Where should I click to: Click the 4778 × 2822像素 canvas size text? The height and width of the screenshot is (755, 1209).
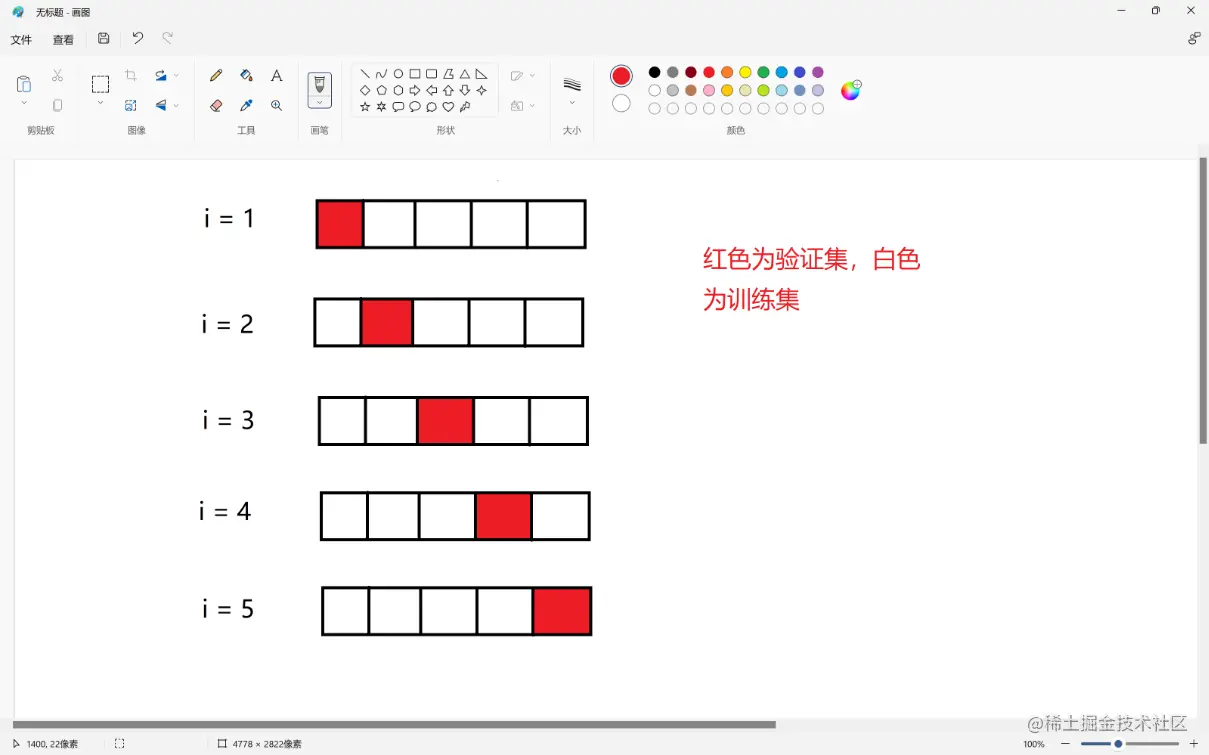coord(267,744)
